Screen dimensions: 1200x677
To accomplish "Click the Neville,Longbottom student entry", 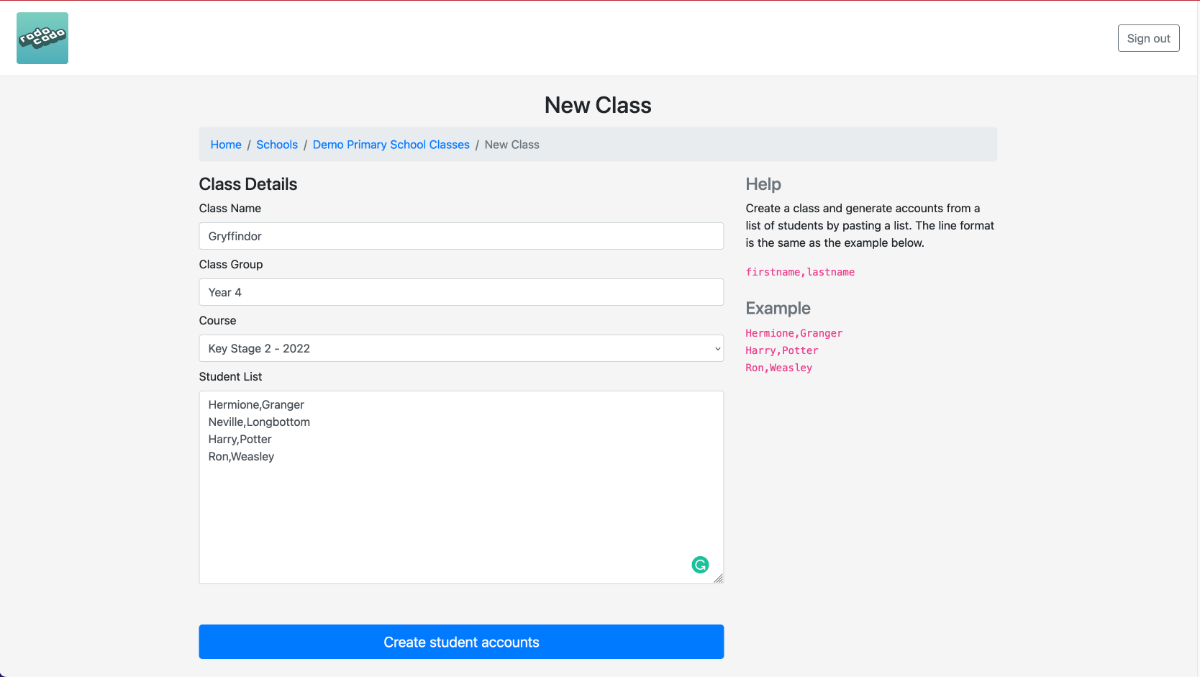I will pyautogui.click(x=258, y=421).
